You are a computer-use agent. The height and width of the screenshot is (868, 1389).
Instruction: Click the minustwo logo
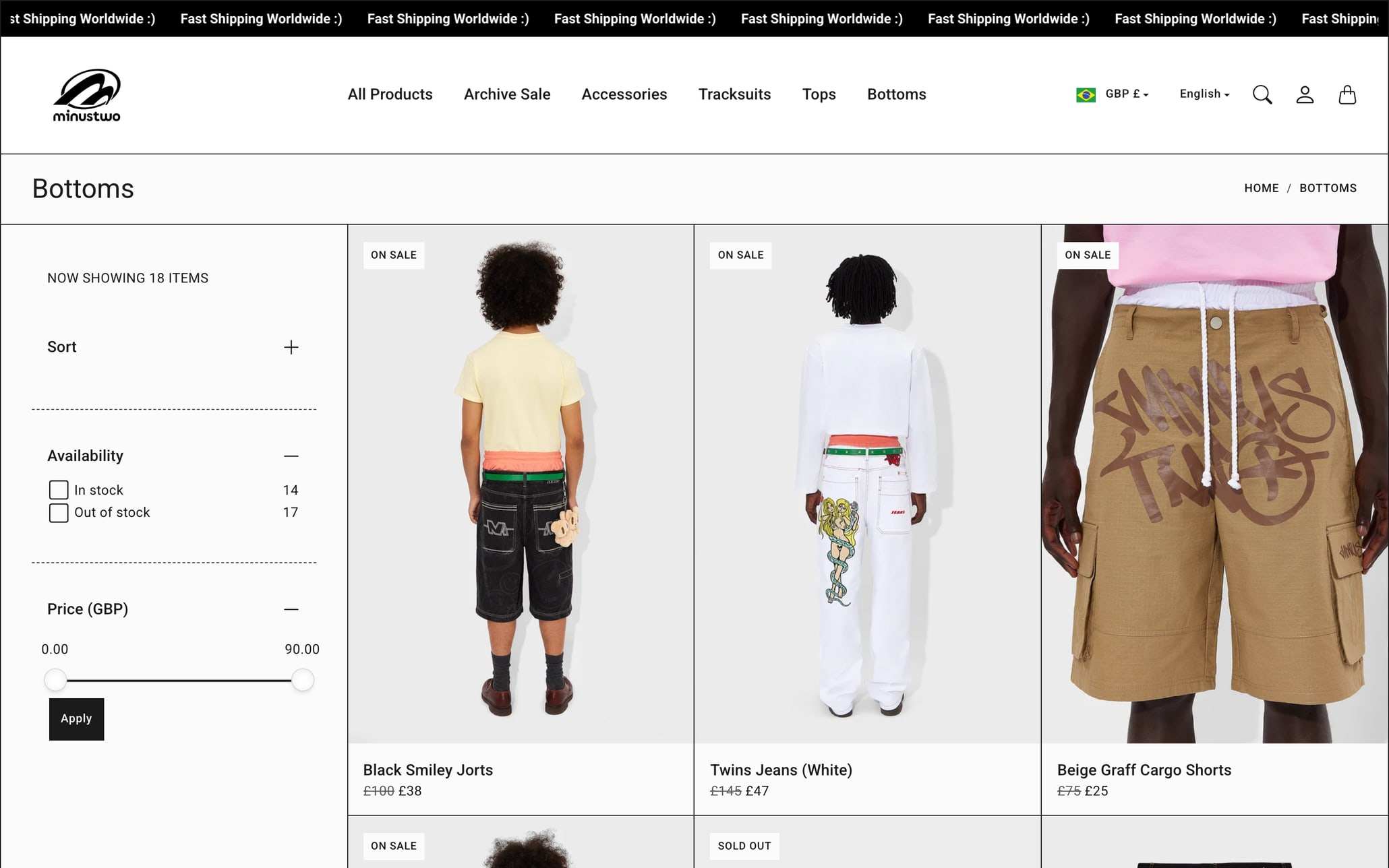[x=87, y=95]
